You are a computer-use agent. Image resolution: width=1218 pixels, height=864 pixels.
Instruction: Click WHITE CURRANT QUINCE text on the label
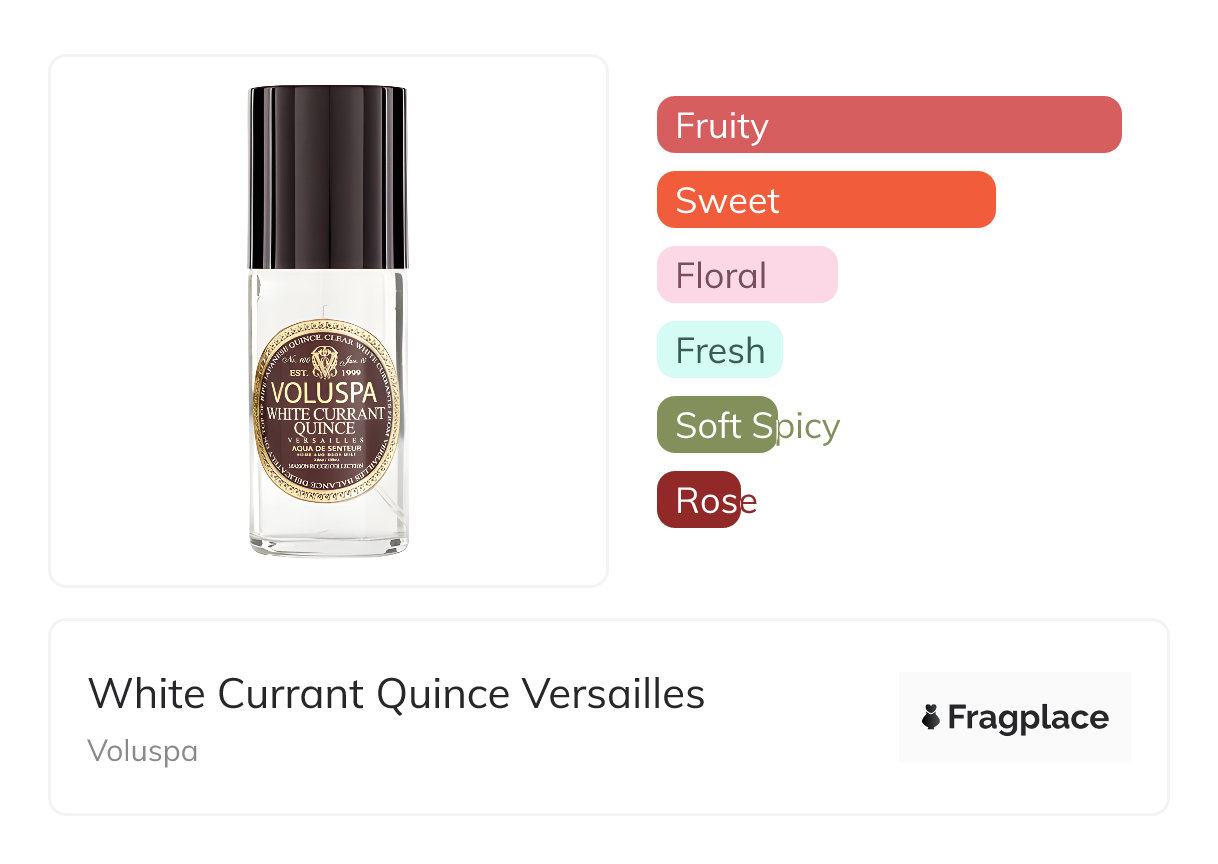click(325, 421)
